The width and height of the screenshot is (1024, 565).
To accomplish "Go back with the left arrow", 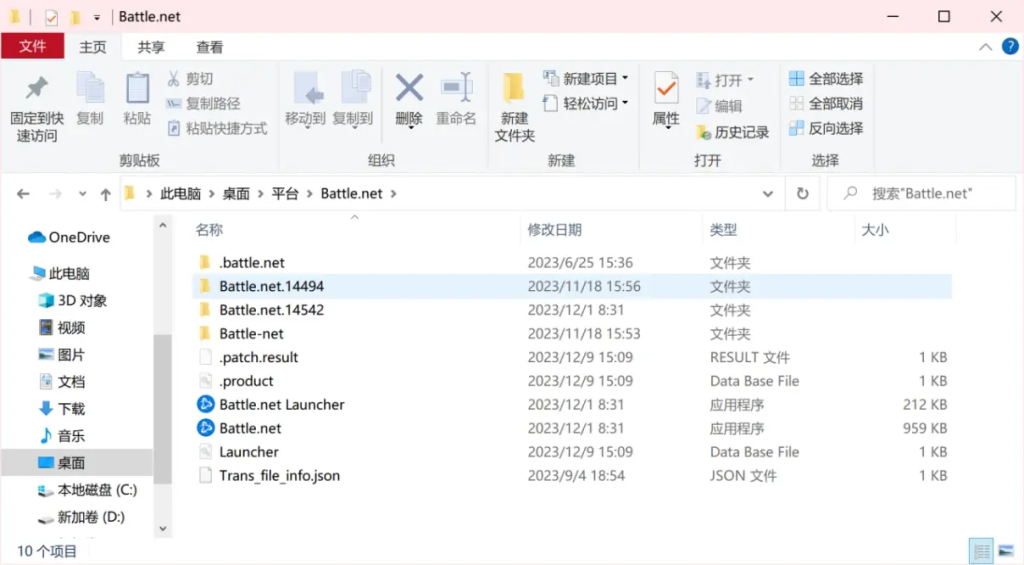I will tap(23, 194).
